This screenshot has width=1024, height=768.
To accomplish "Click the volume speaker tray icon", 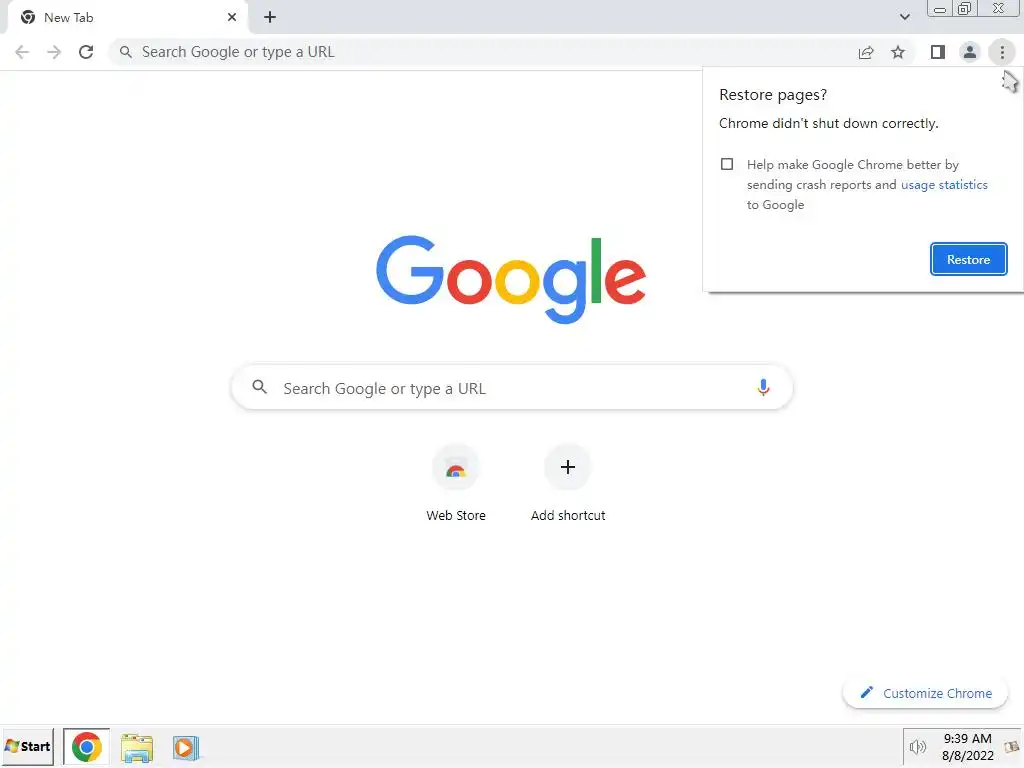I will (x=918, y=747).
